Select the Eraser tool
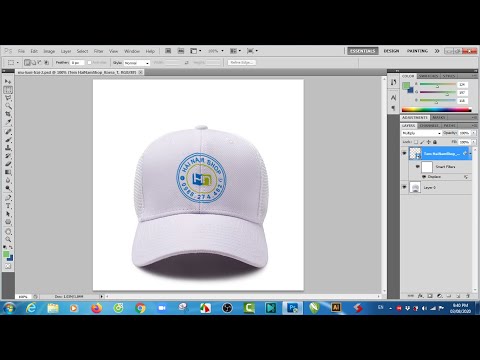480x360 pixels. [8, 164]
